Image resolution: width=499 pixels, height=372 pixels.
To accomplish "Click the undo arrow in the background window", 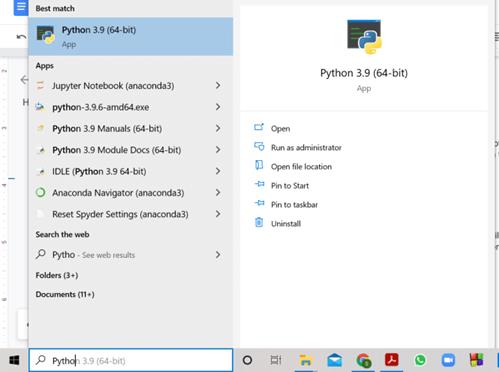I will pyautogui.click(x=21, y=37).
